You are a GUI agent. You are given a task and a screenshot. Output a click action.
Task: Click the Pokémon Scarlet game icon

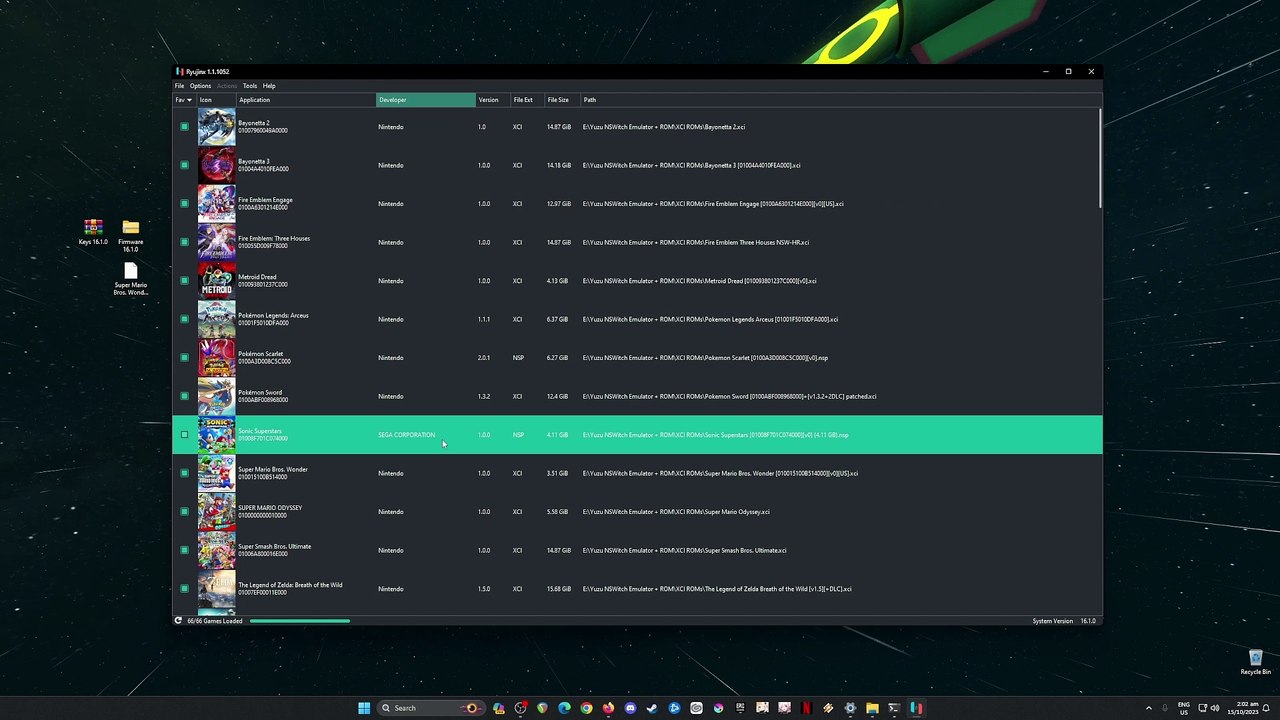pos(216,358)
